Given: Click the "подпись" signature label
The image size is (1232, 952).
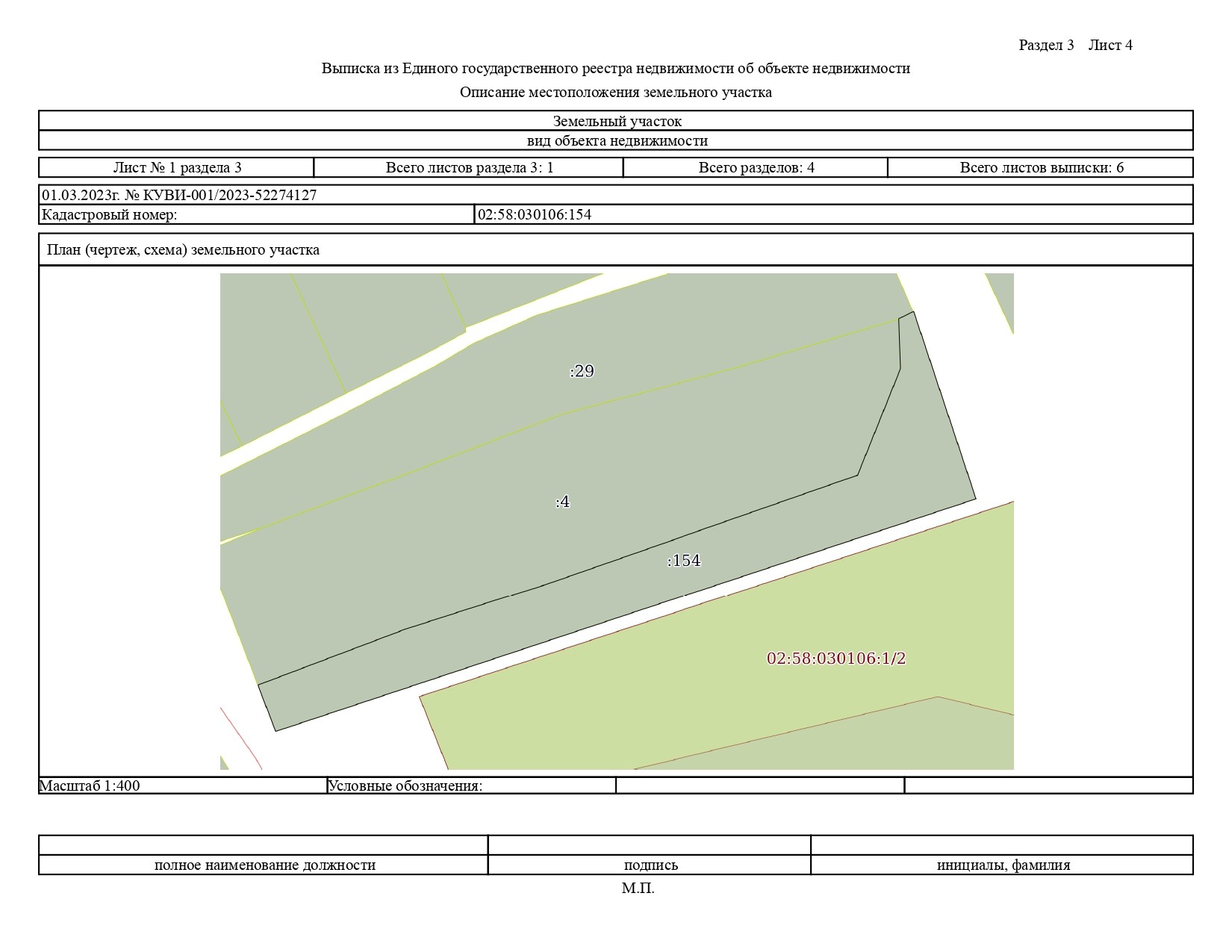Looking at the screenshot, I should pyautogui.click(x=650, y=865).
